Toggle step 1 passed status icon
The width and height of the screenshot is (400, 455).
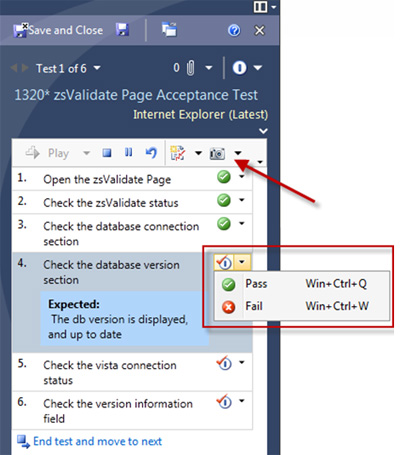(x=224, y=177)
